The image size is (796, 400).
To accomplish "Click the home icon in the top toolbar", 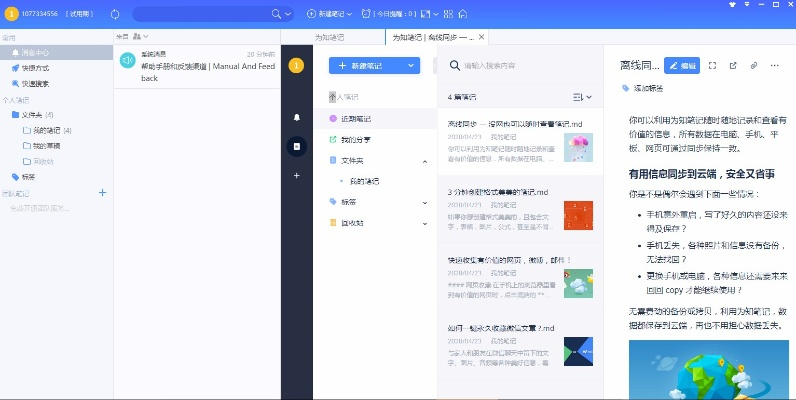I will (x=462, y=14).
